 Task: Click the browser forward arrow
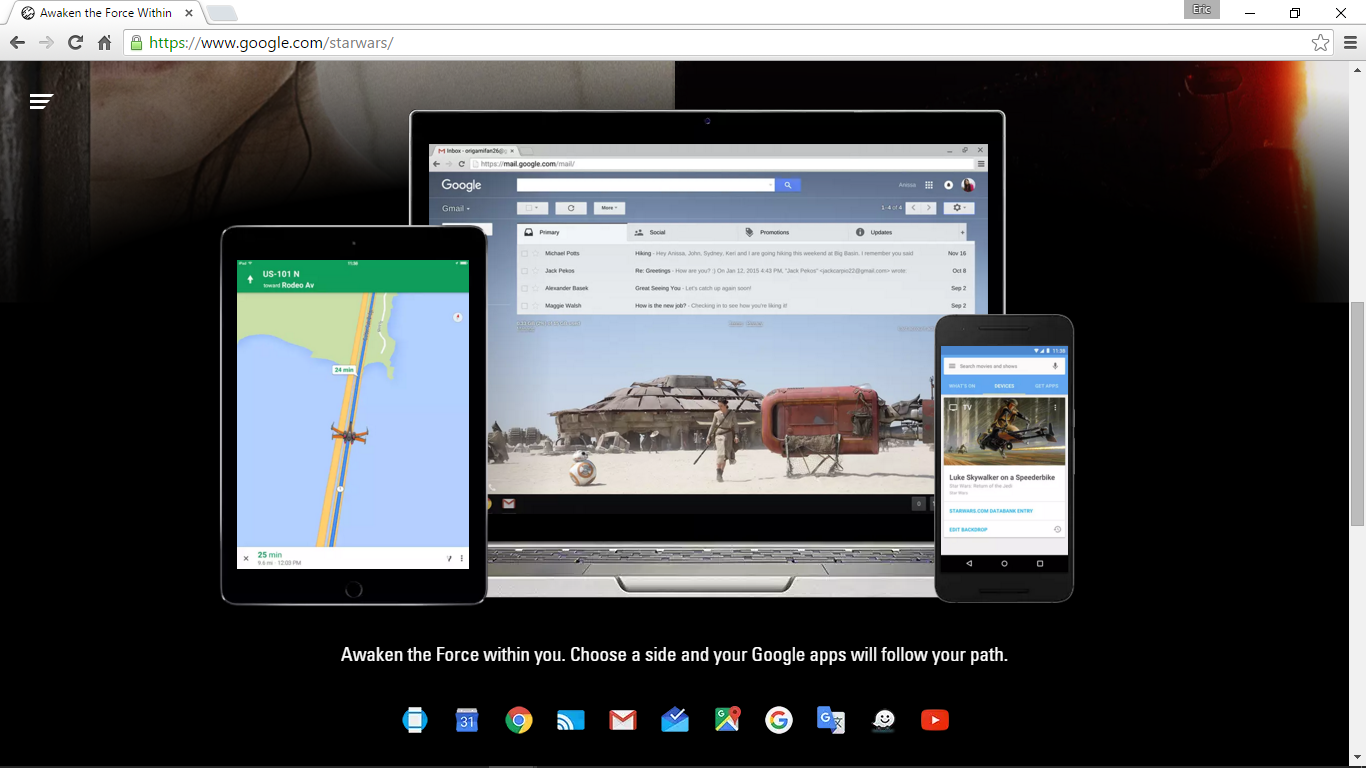pyautogui.click(x=46, y=42)
